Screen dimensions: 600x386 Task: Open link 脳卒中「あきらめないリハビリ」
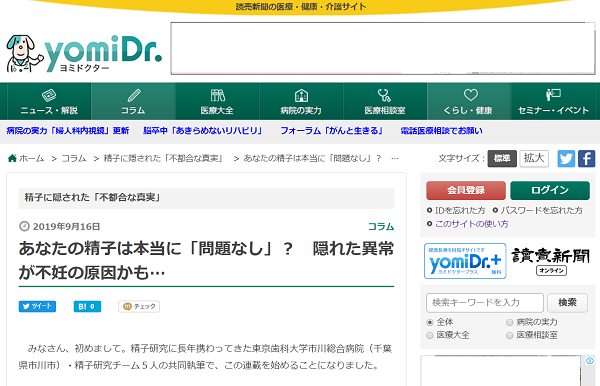tap(202, 131)
